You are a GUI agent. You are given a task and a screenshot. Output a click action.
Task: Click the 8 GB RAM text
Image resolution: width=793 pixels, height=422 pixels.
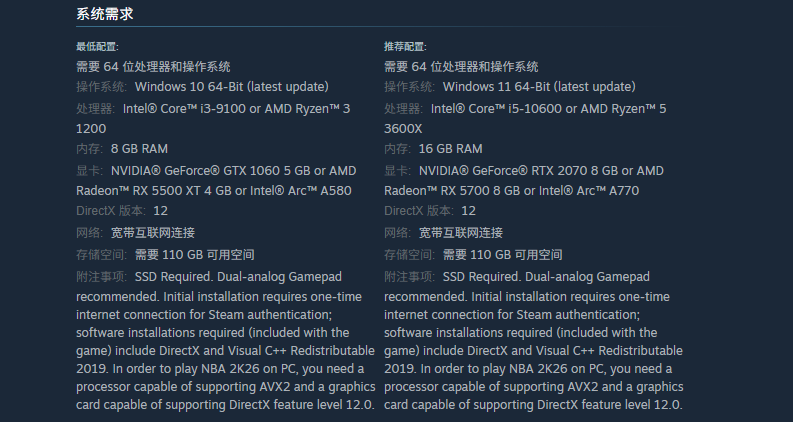click(x=139, y=149)
